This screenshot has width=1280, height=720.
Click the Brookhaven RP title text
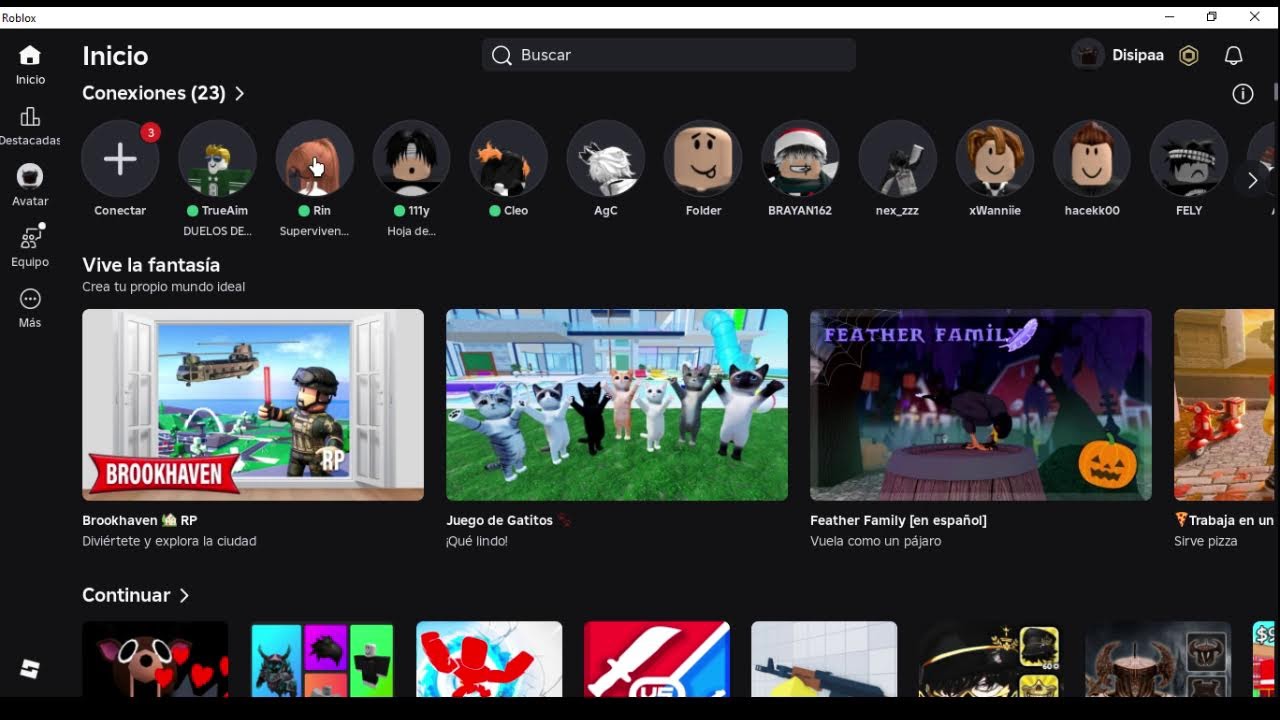[140, 520]
